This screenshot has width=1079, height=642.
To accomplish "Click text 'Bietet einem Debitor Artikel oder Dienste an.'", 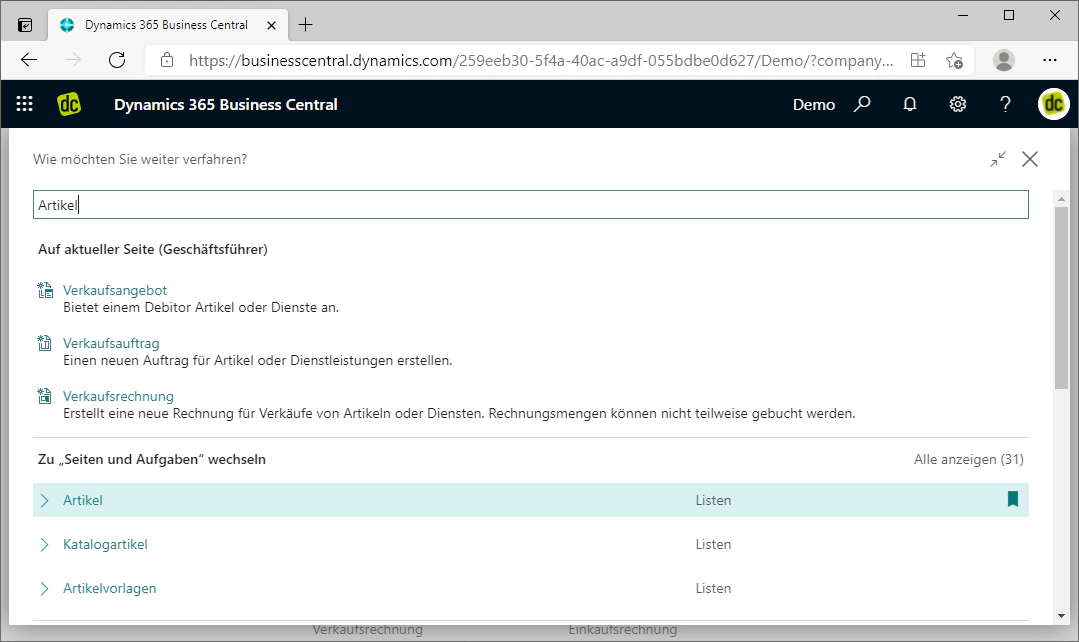I will coord(201,308).
